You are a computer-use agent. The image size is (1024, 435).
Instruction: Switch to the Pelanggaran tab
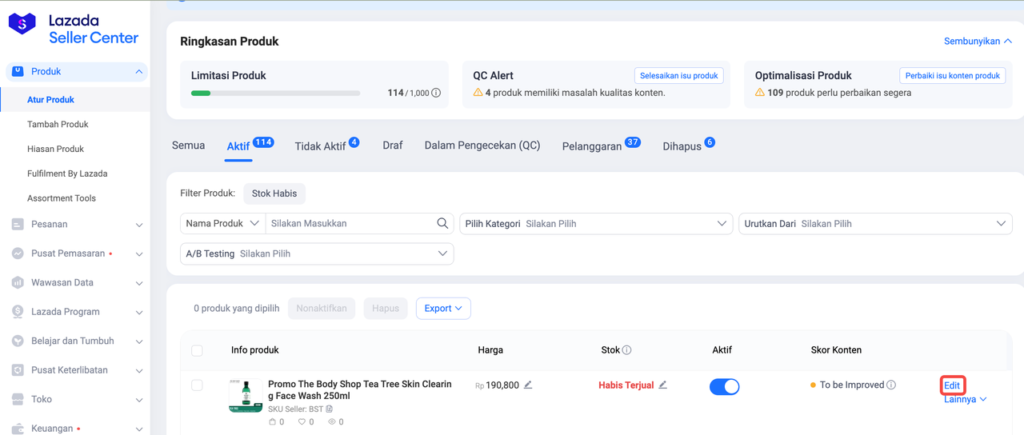click(x=601, y=144)
